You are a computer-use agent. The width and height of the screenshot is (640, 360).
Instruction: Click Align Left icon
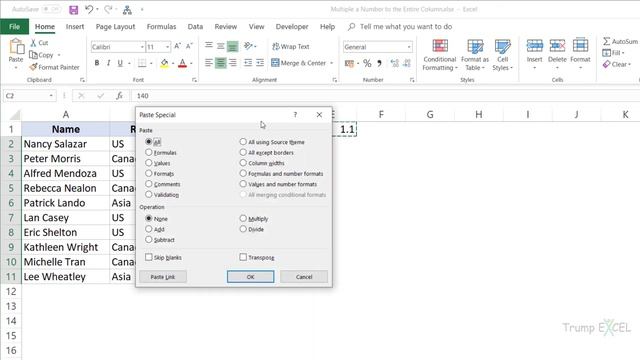pos(209,63)
